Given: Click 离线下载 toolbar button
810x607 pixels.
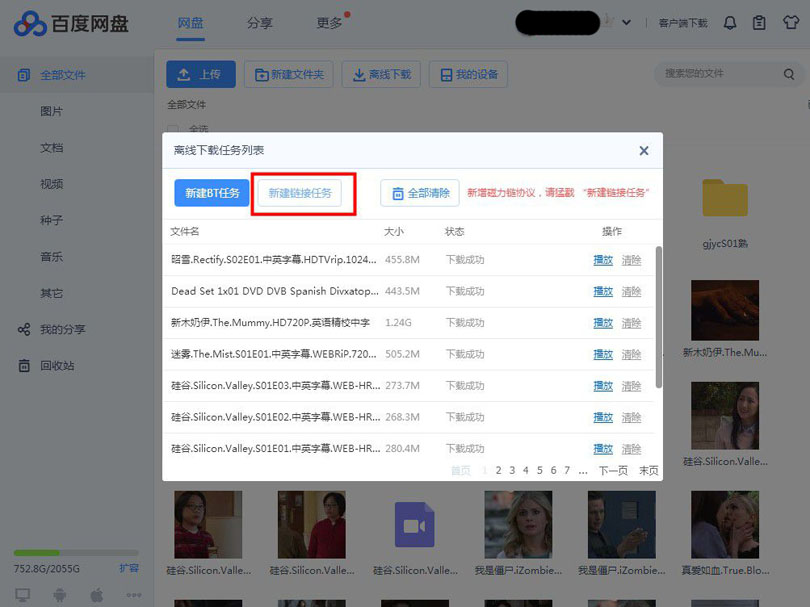Looking at the screenshot, I should point(381,74).
